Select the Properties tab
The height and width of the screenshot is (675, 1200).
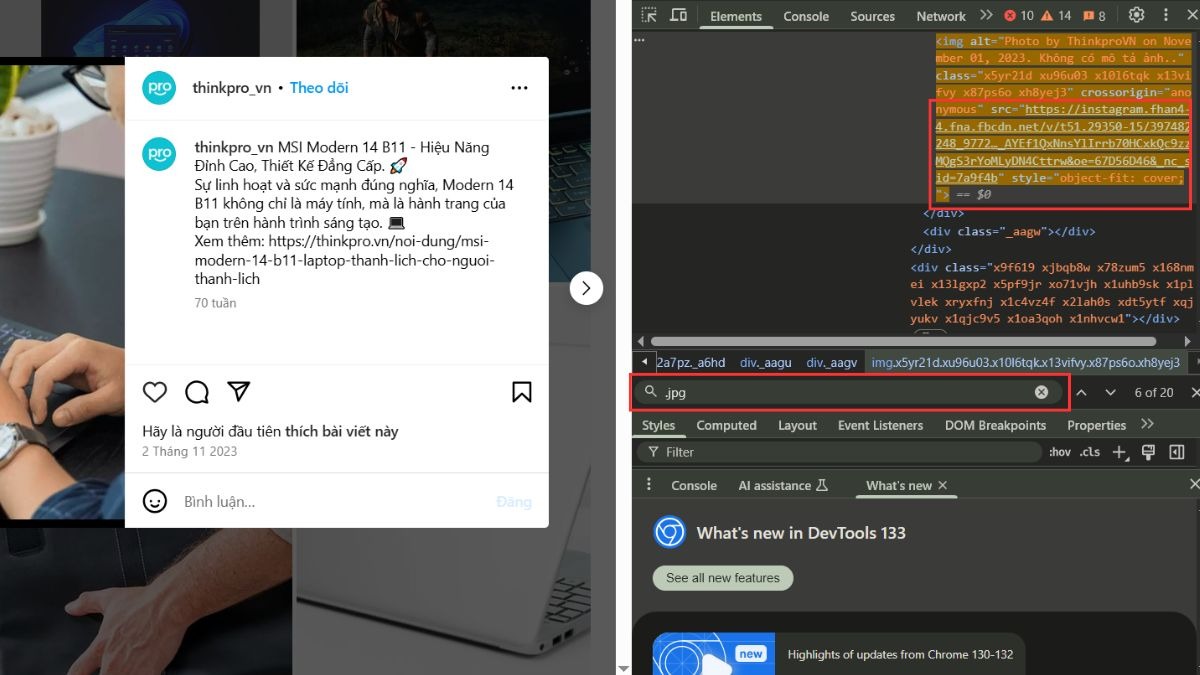point(1096,425)
